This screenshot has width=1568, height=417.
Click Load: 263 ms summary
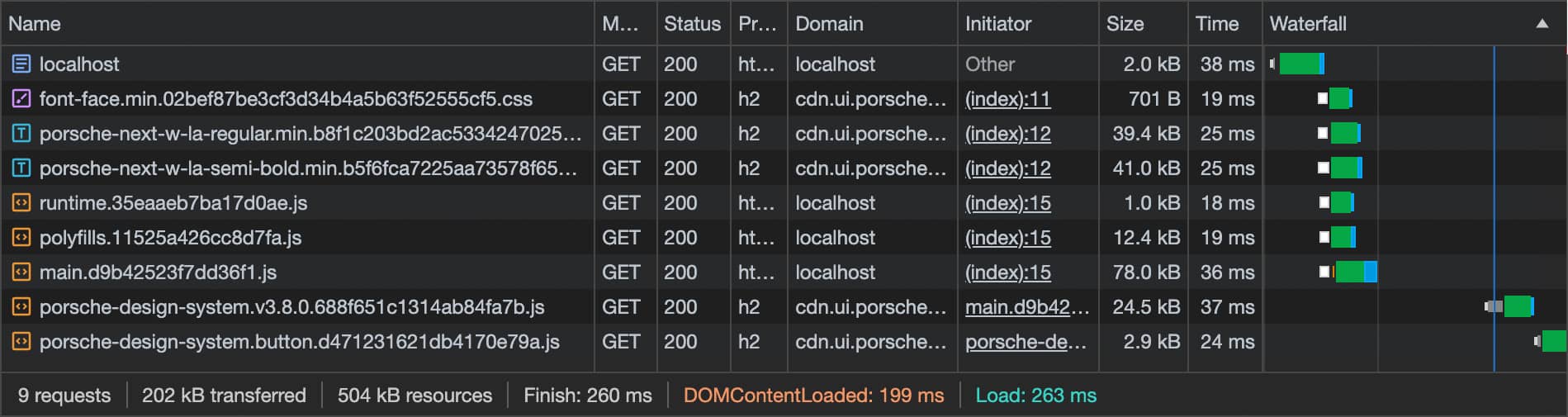(x=1036, y=396)
